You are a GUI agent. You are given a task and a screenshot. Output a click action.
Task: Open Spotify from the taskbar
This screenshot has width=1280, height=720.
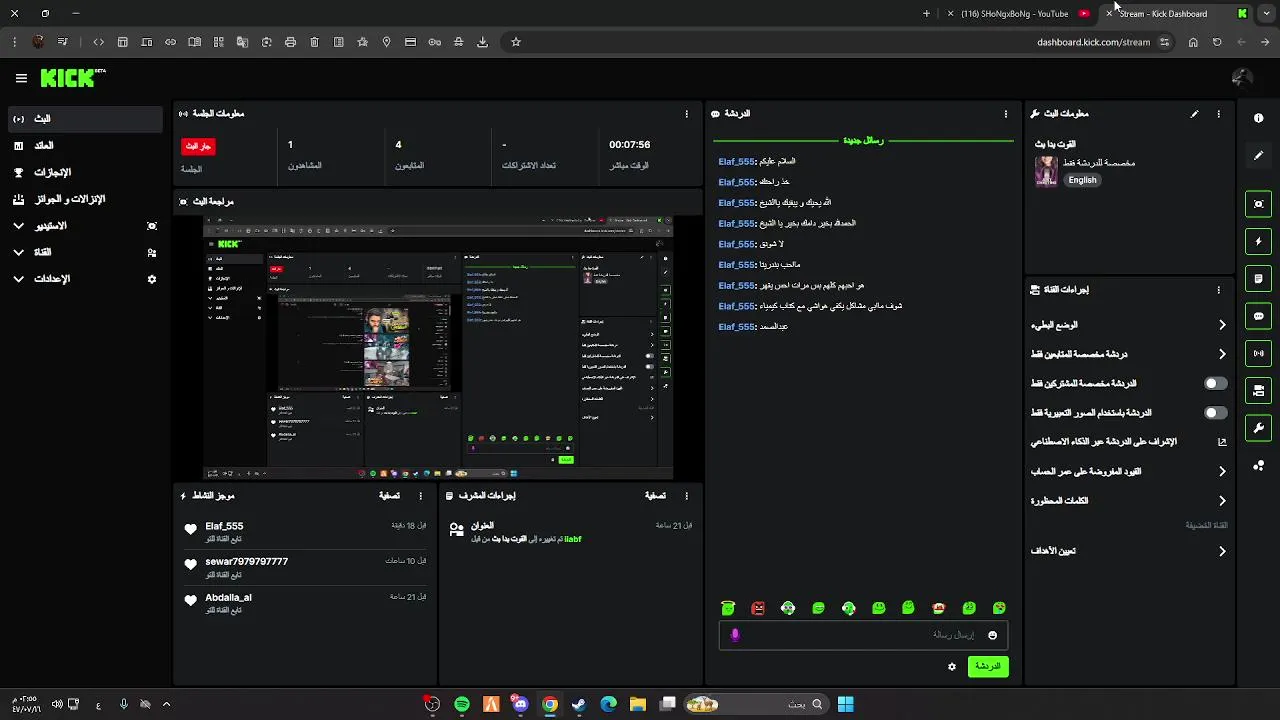click(461, 704)
